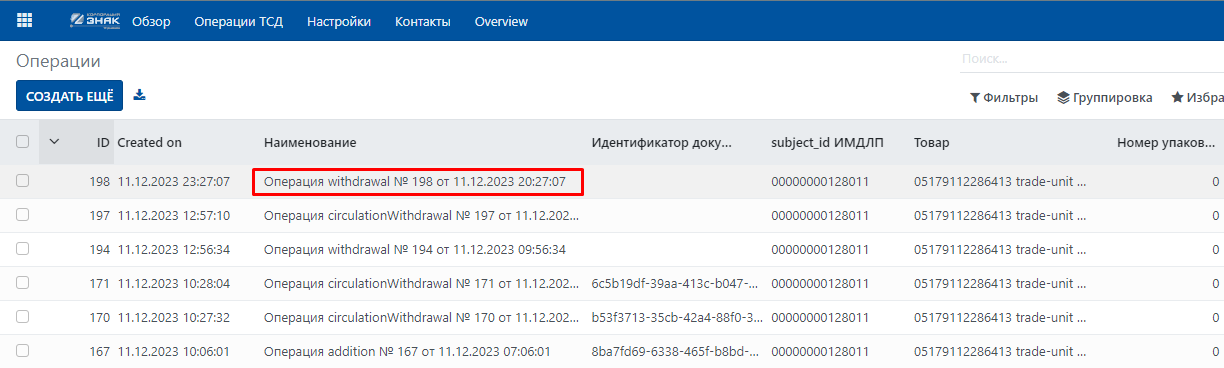Click the Товар cell in row 197
Screen dimensions: 1224x368
(x=1000, y=216)
